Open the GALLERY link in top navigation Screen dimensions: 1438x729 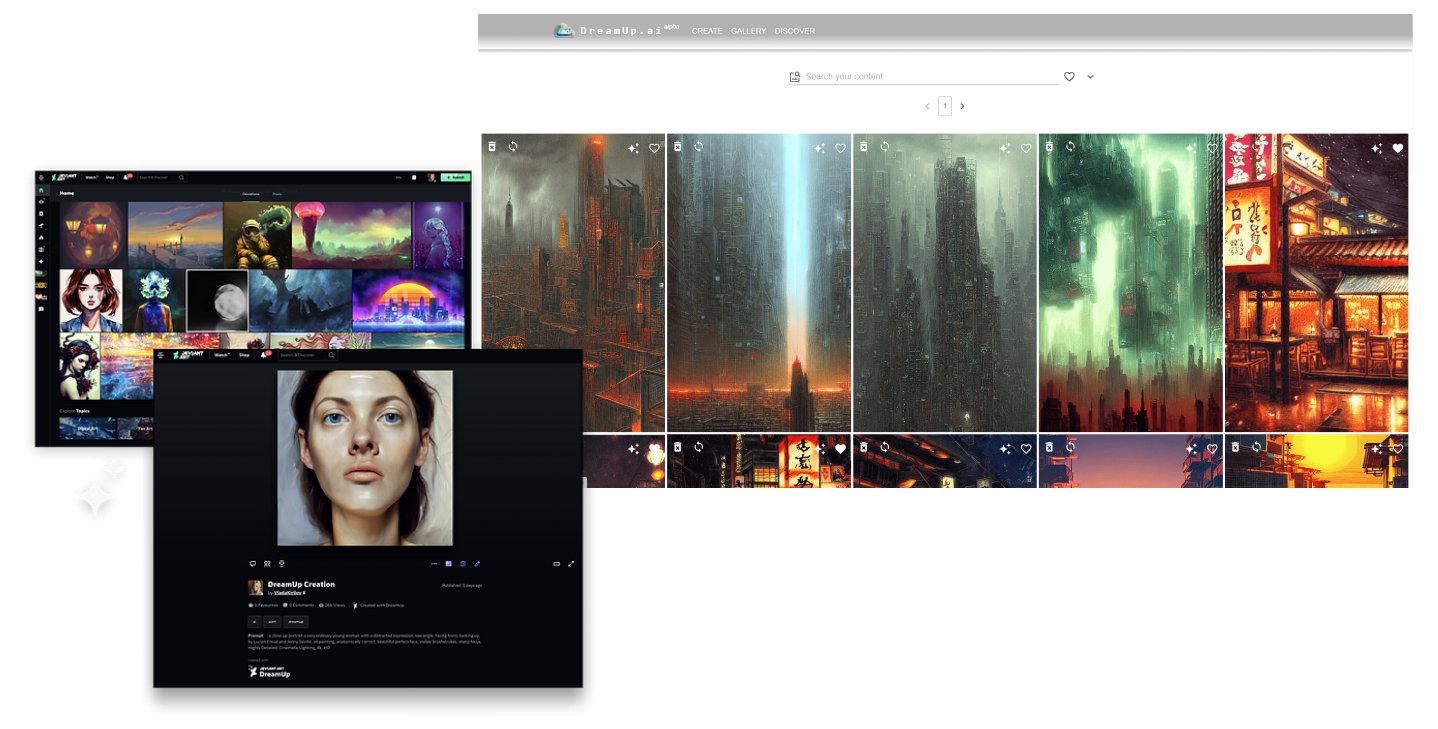[x=748, y=31]
